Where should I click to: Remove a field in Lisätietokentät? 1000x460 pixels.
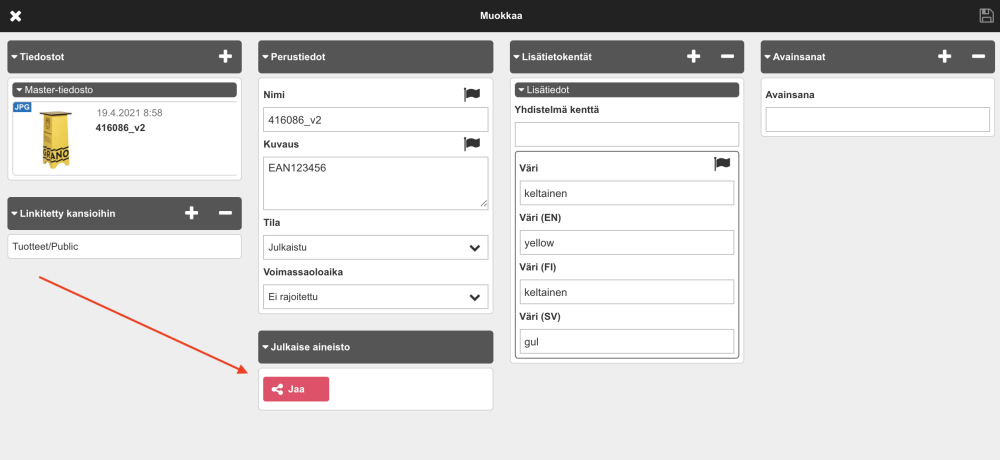pyautogui.click(x=727, y=57)
